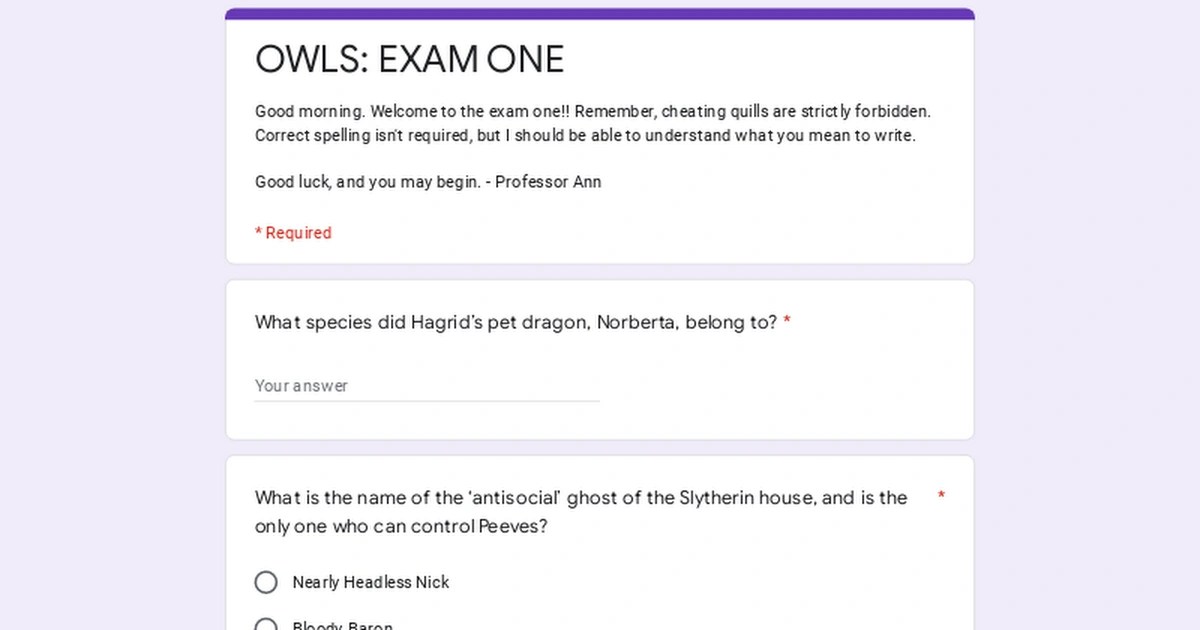The height and width of the screenshot is (630, 1200).
Task: Click the Slytherin ghost question text
Action: point(580,511)
